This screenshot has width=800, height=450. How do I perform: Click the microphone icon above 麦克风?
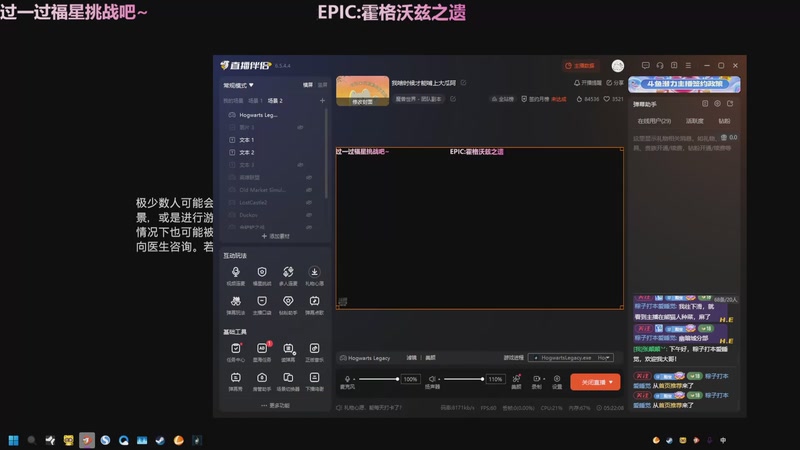(x=347, y=379)
